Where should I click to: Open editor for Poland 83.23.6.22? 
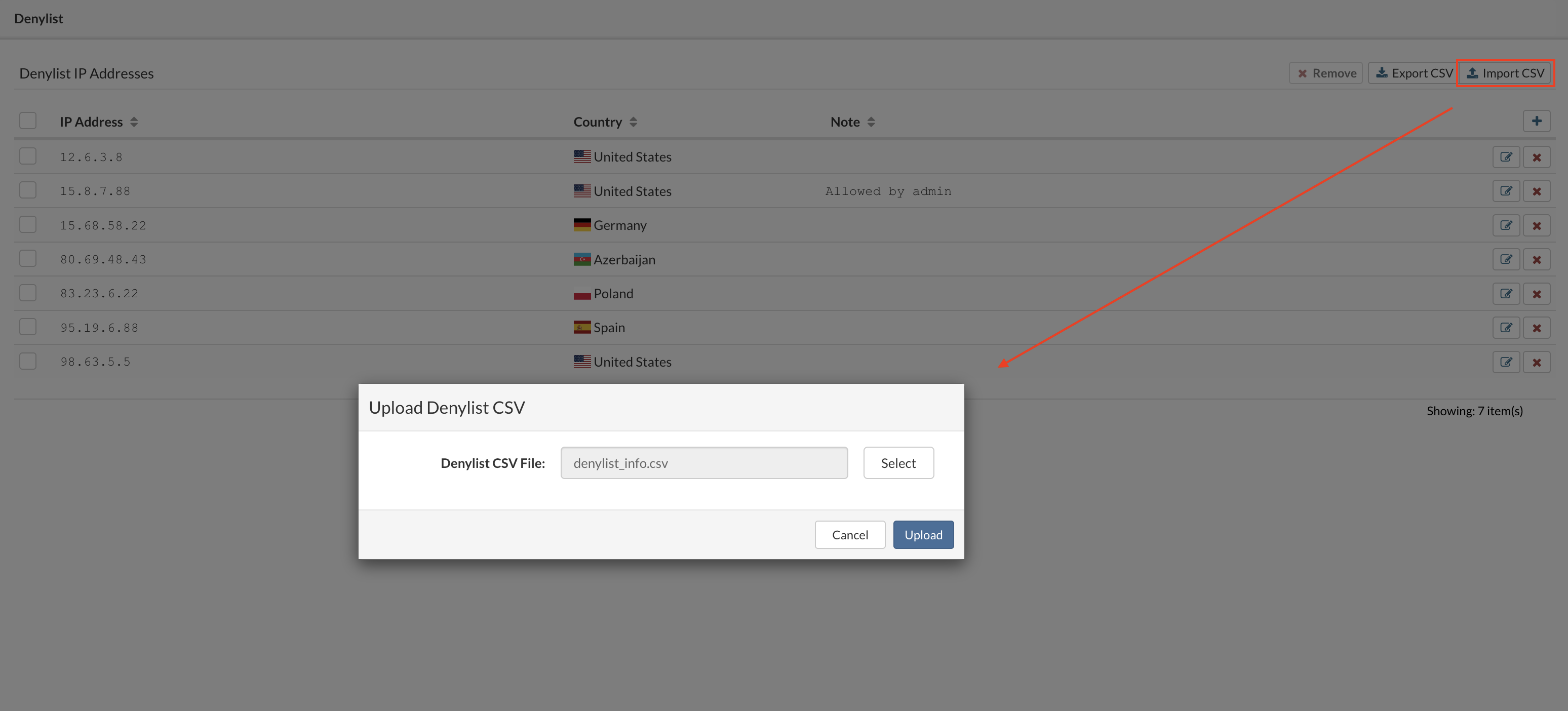[x=1505, y=293]
